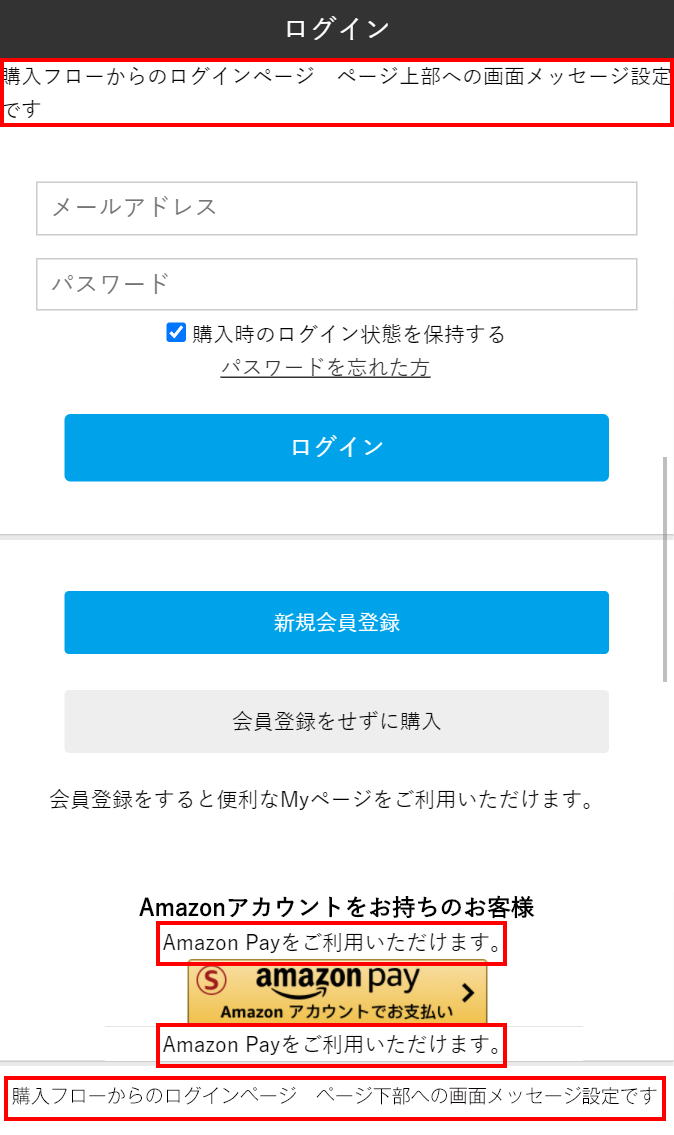Select the ページ下部への画面メッセージ text
This screenshot has width=674, height=1135.
coord(335,1097)
